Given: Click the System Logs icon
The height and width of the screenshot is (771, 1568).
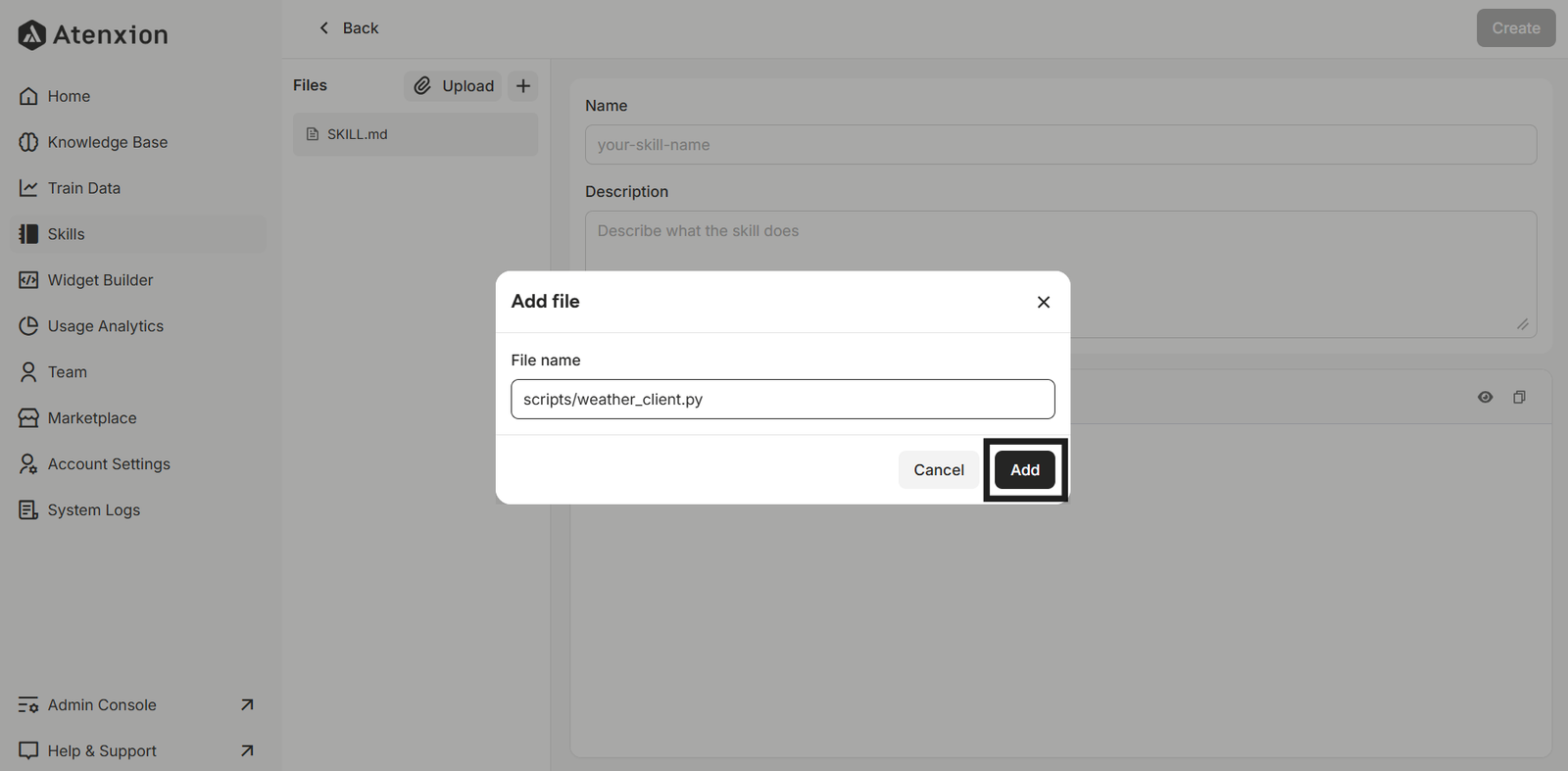Looking at the screenshot, I should coord(28,510).
